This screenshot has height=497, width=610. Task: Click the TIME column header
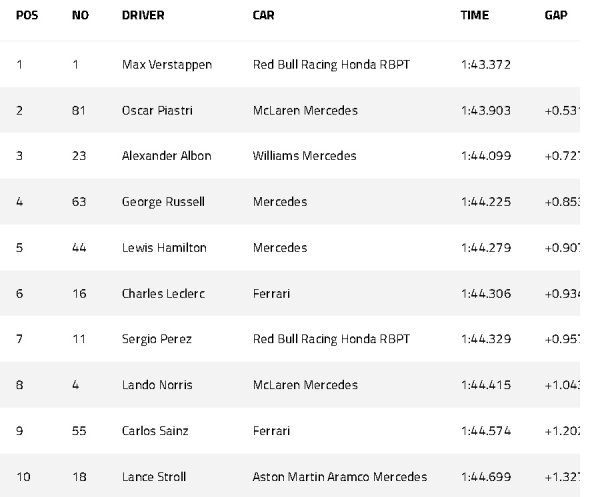475,15
